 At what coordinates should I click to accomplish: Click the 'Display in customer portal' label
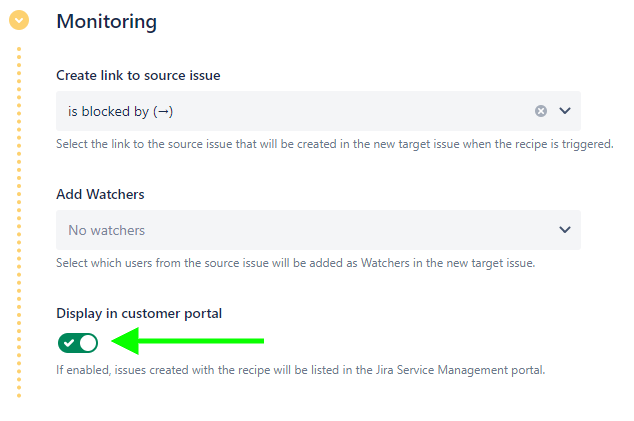tap(139, 313)
